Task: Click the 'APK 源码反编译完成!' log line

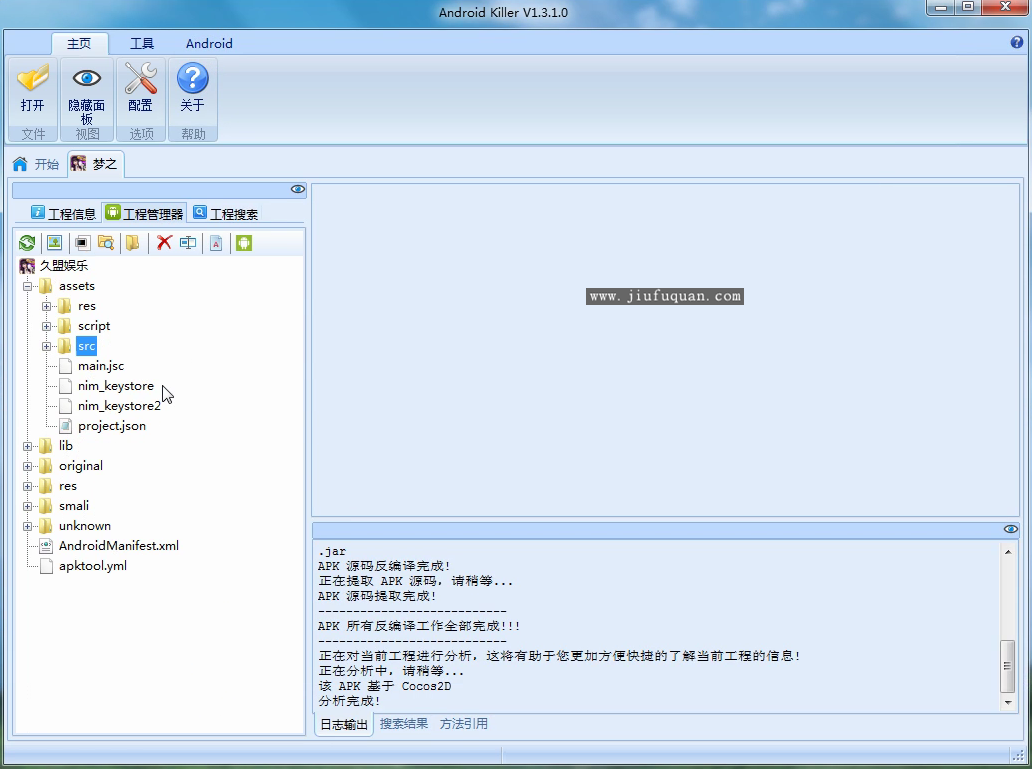Action: point(384,566)
